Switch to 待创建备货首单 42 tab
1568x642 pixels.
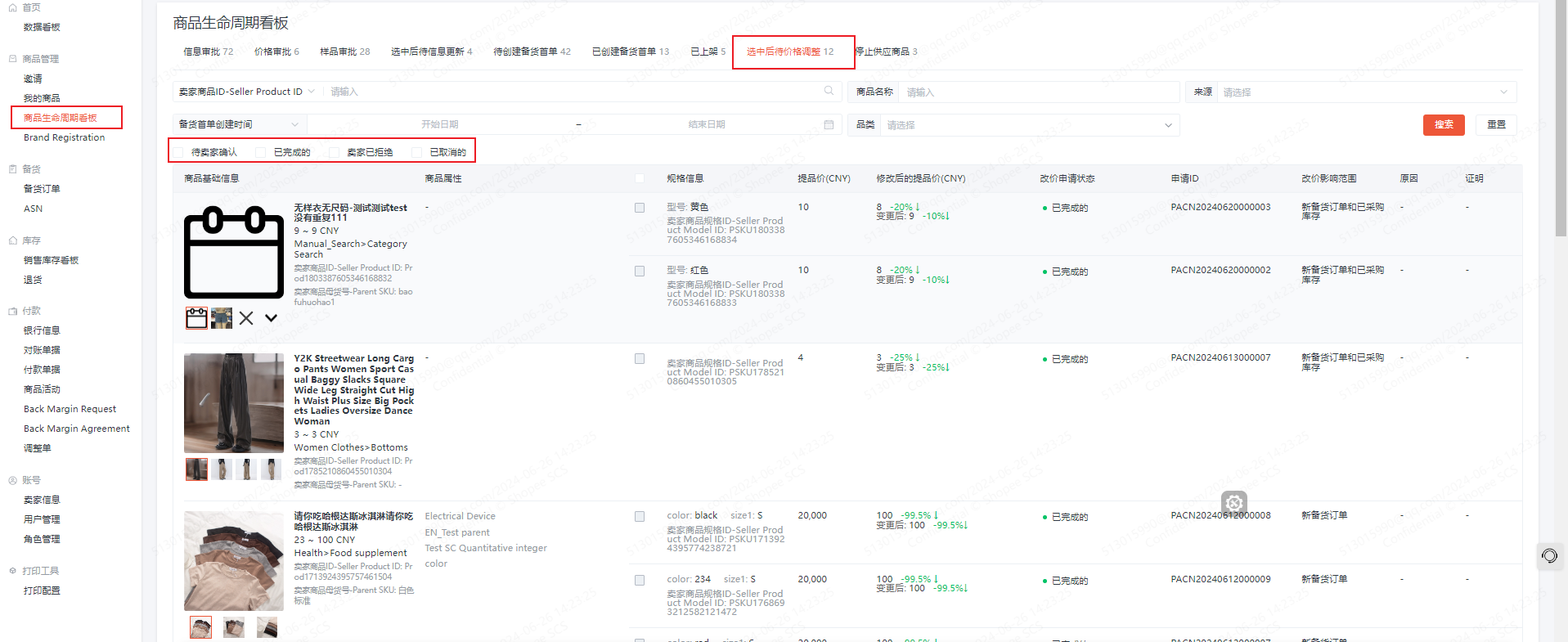click(x=532, y=52)
